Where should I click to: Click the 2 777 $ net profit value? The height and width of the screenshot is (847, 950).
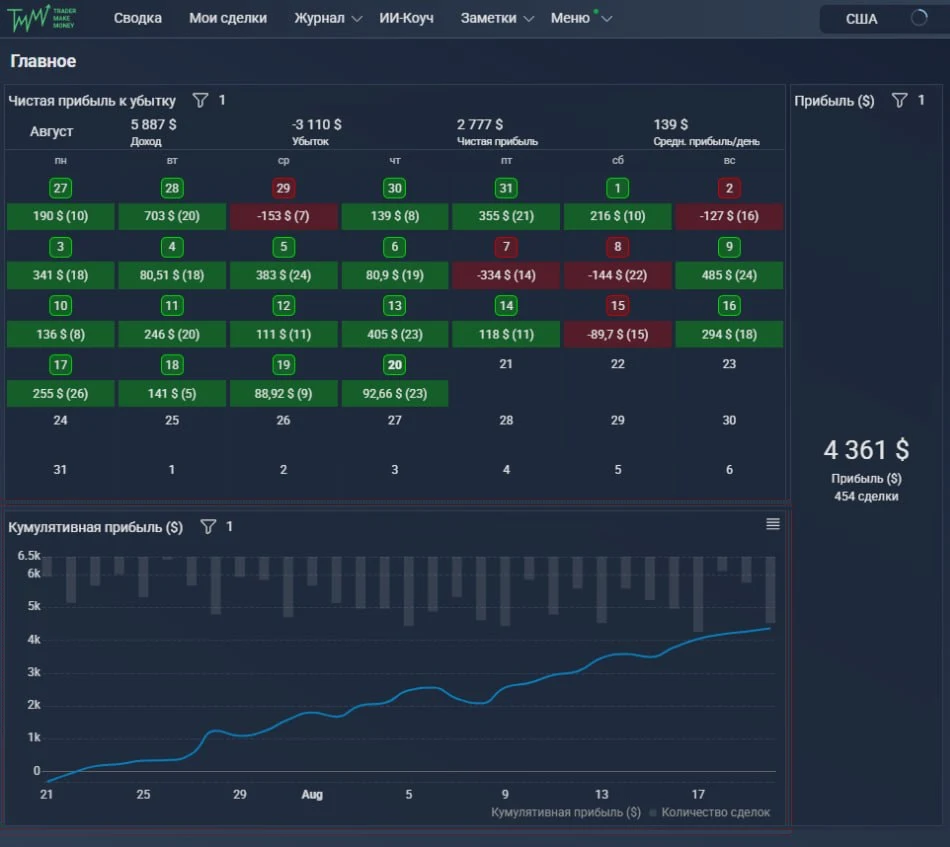coord(480,124)
